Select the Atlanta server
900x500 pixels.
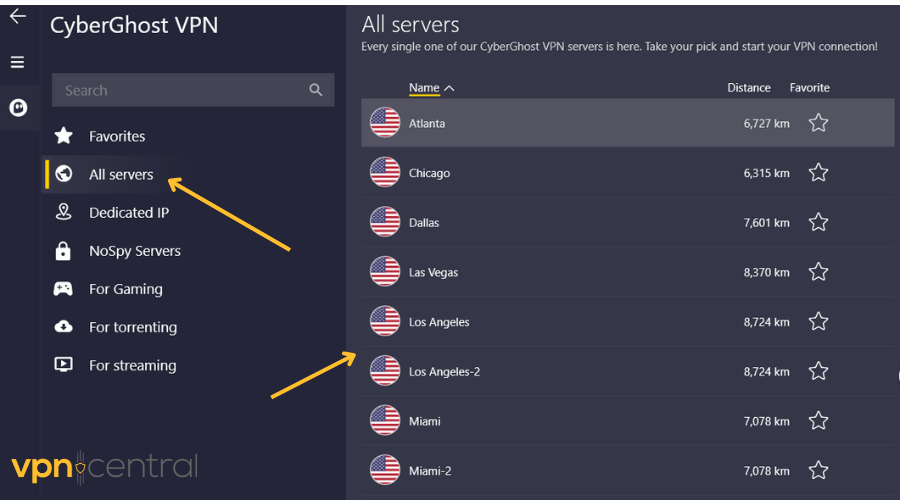(x=627, y=123)
